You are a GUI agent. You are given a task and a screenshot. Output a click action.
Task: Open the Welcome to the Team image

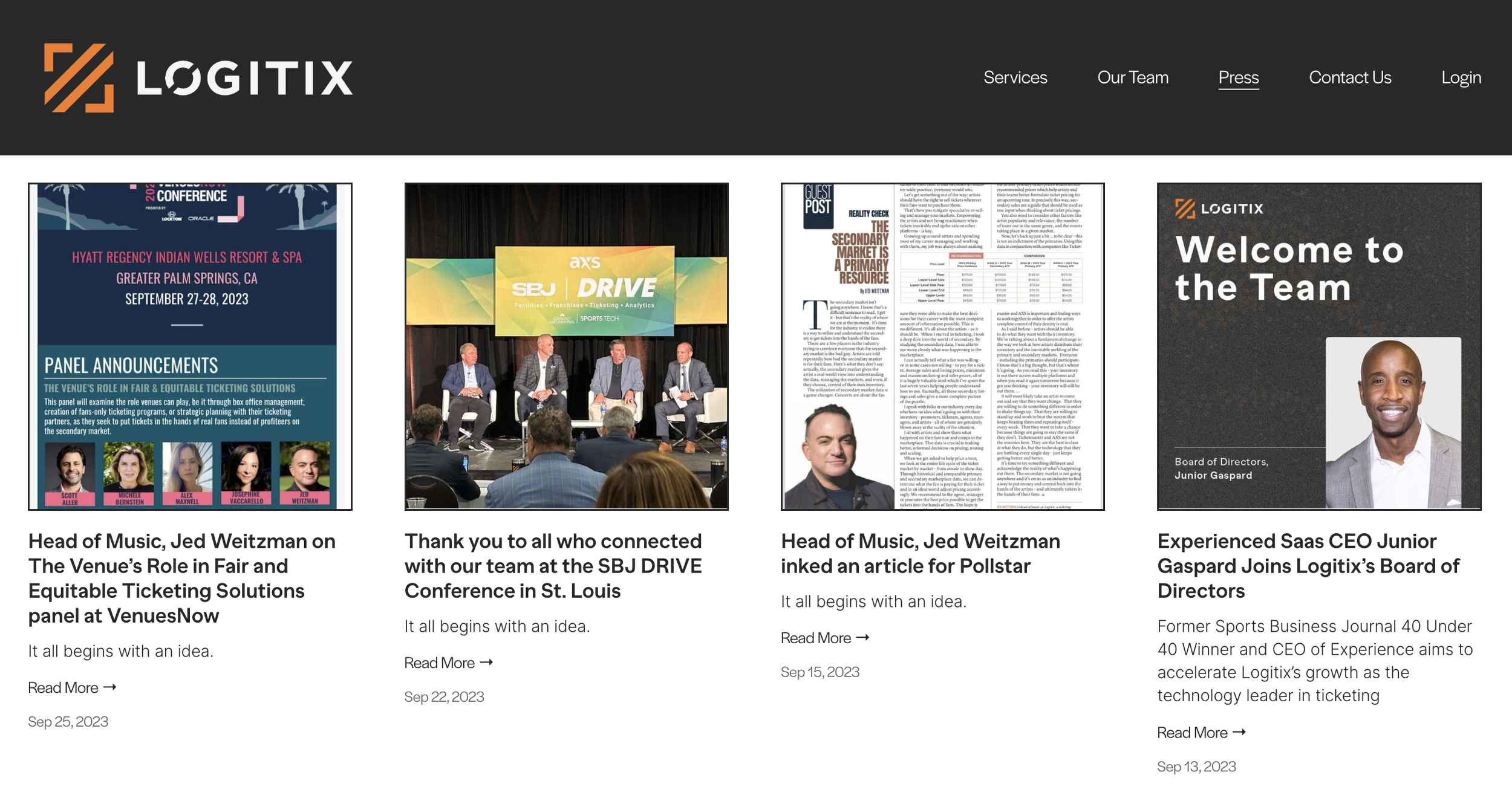(x=1318, y=346)
